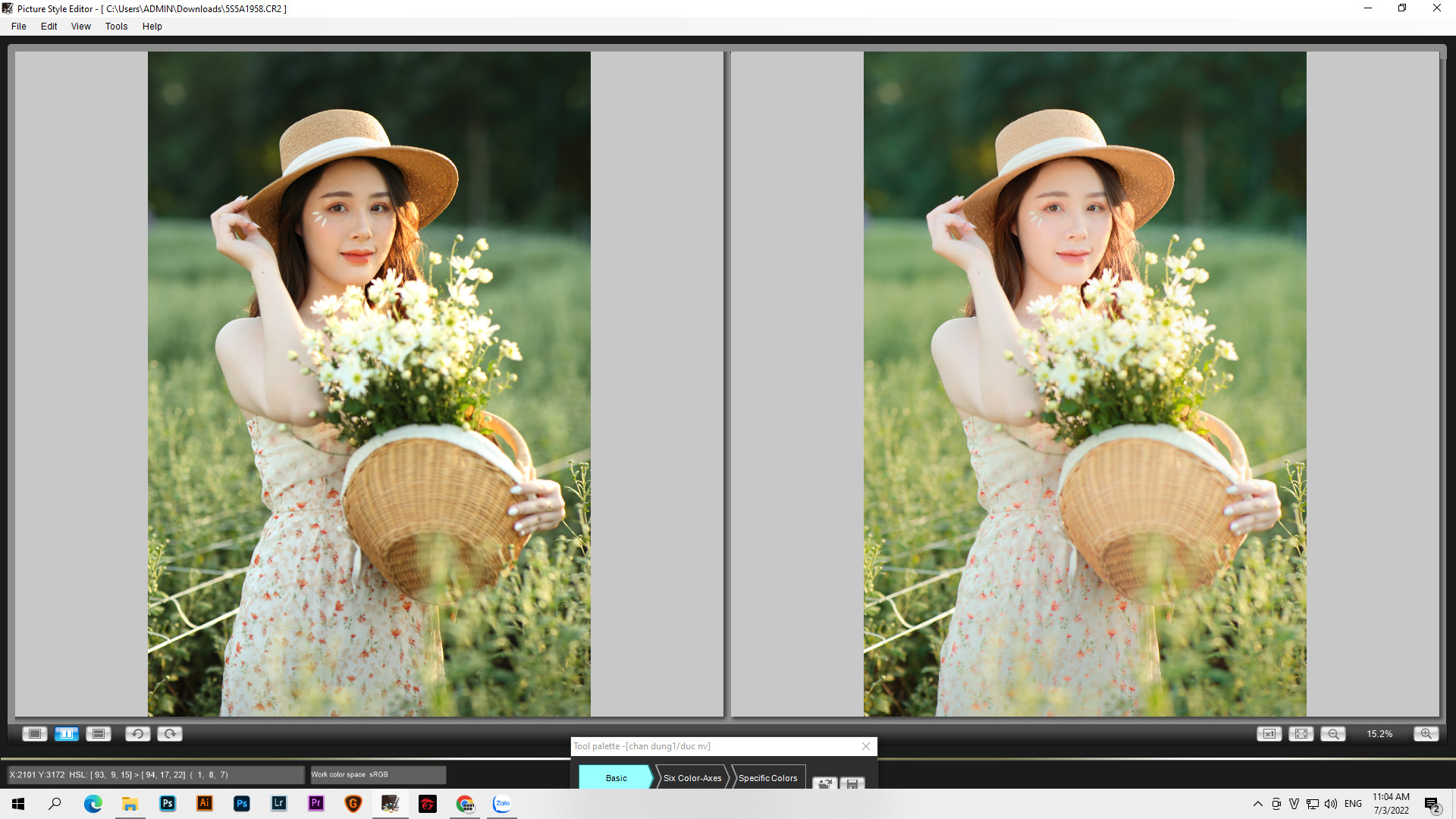
Task: Zoom in on the preview image
Action: click(1426, 733)
